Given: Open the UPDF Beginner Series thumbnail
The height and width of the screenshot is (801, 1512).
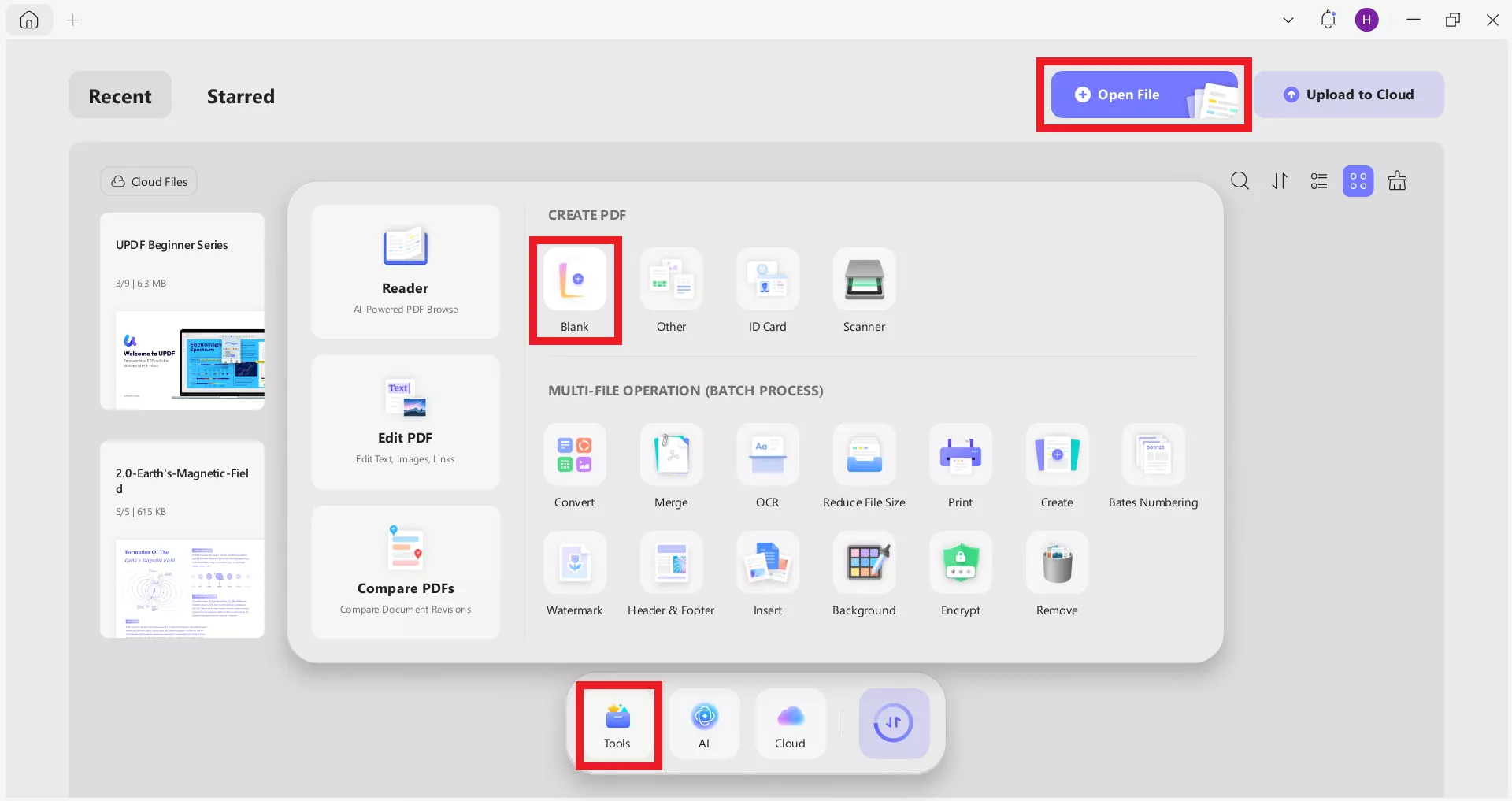Looking at the screenshot, I should tap(183, 311).
